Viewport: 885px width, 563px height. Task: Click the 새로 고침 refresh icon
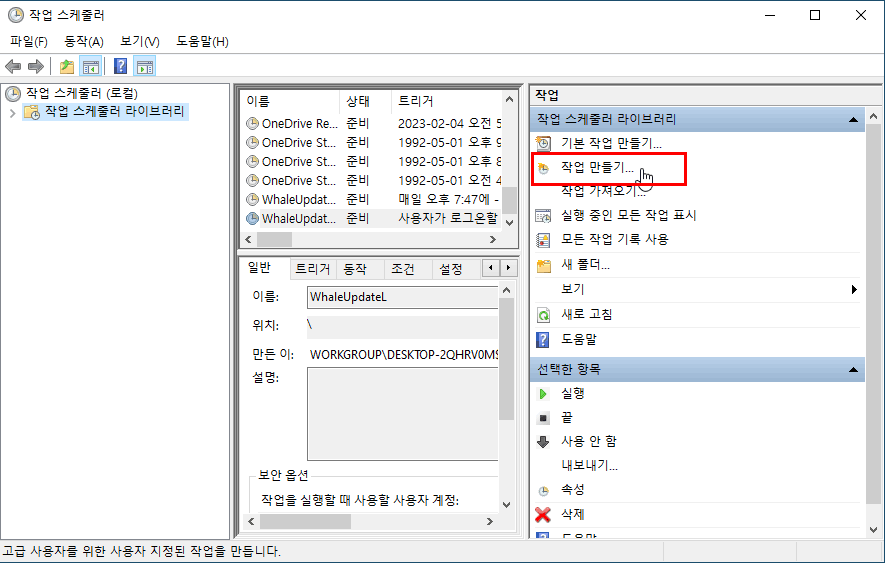tap(543, 315)
